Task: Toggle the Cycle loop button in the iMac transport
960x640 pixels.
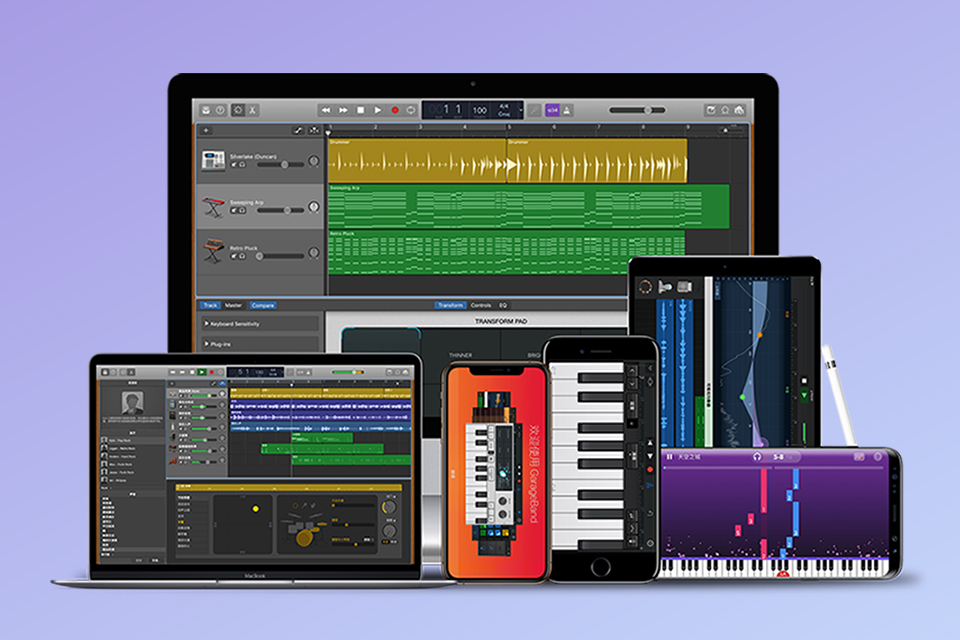Action: (410, 109)
